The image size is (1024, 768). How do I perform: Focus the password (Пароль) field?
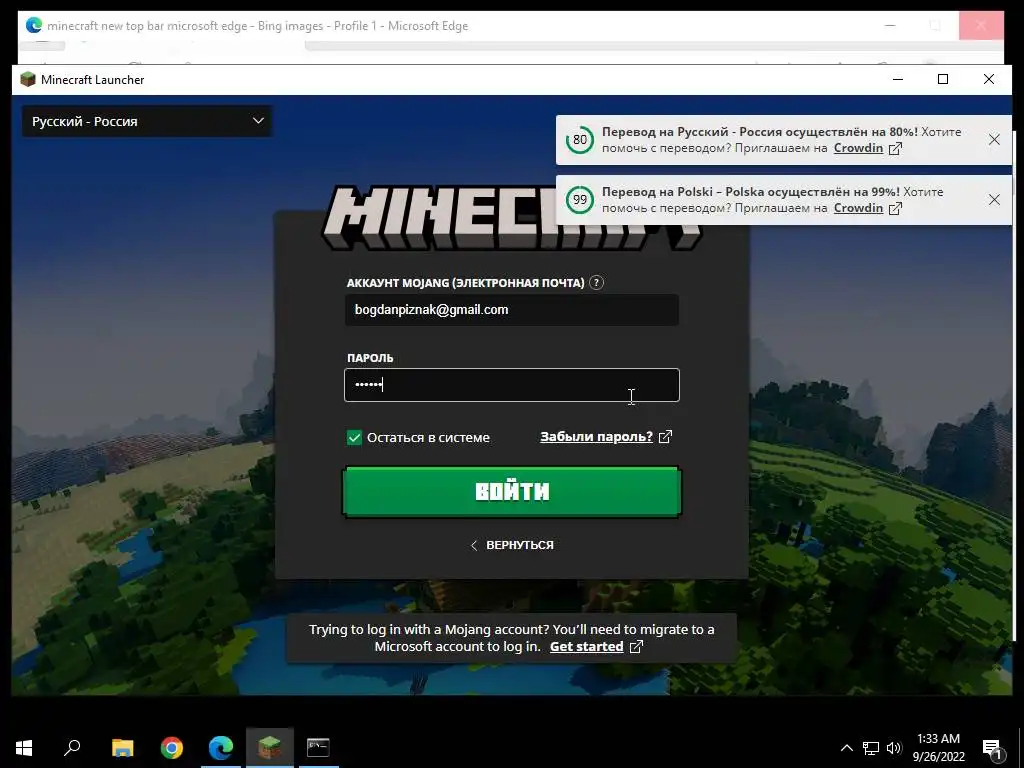pyautogui.click(x=512, y=385)
